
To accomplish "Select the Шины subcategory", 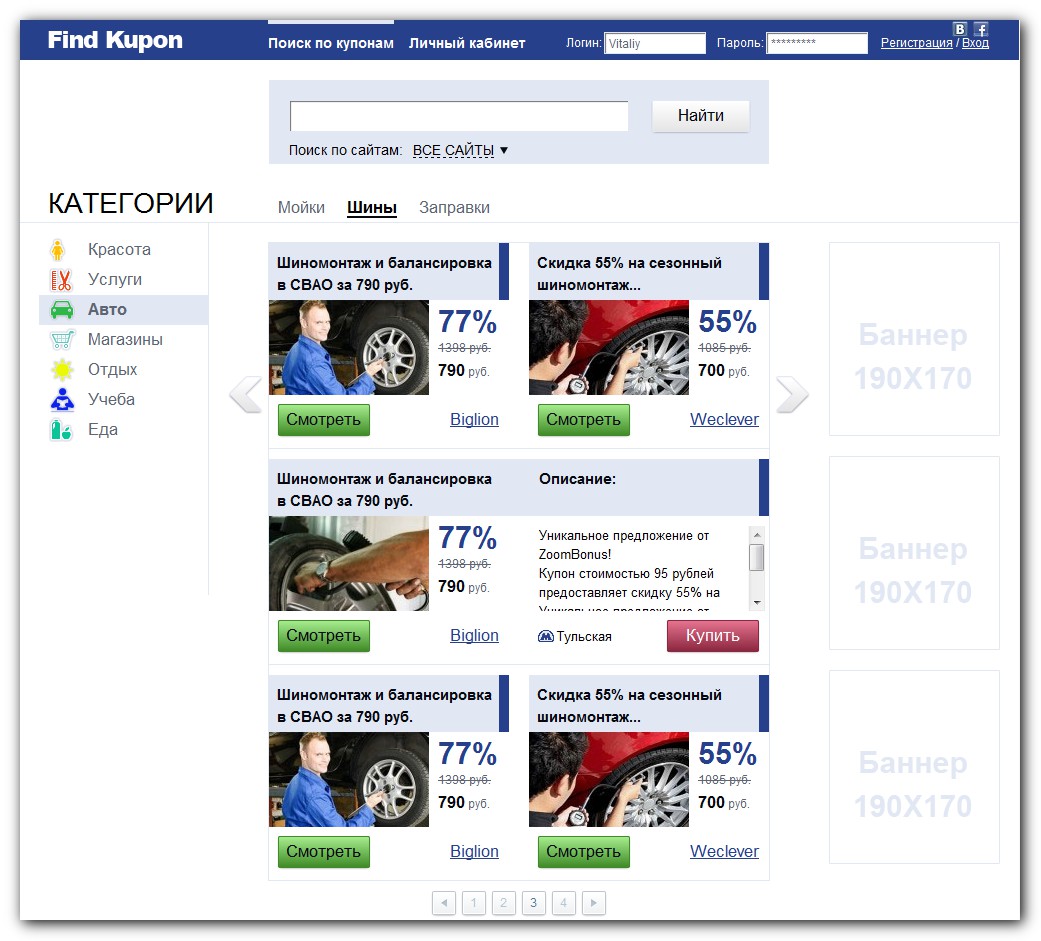I will point(372,207).
